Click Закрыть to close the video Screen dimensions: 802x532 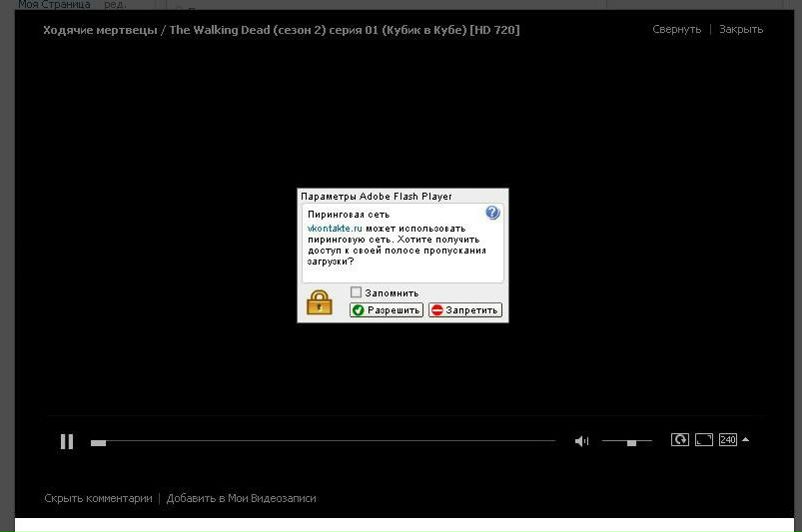740,30
